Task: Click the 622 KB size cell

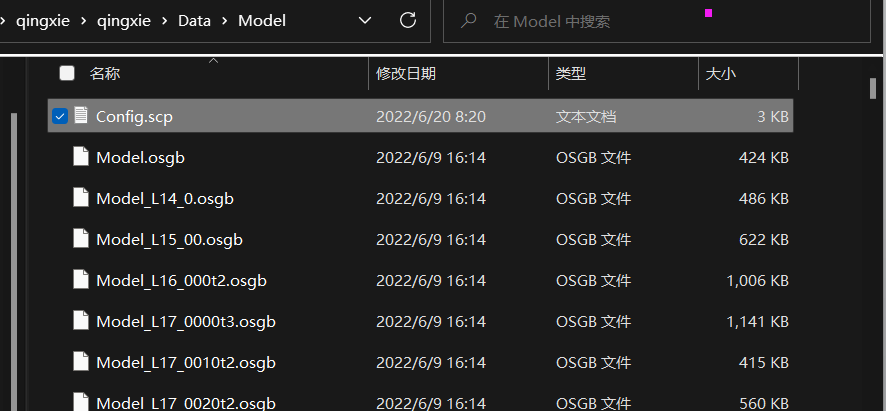Action: coord(763,239)
